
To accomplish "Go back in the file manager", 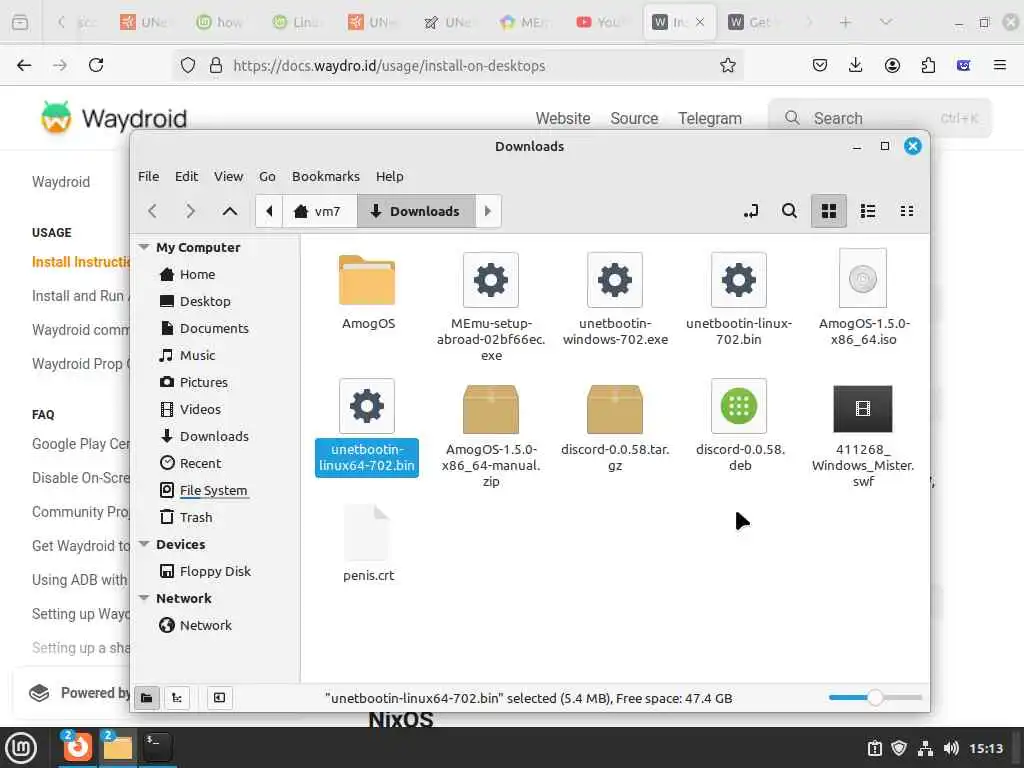I will tap(152, 211).
